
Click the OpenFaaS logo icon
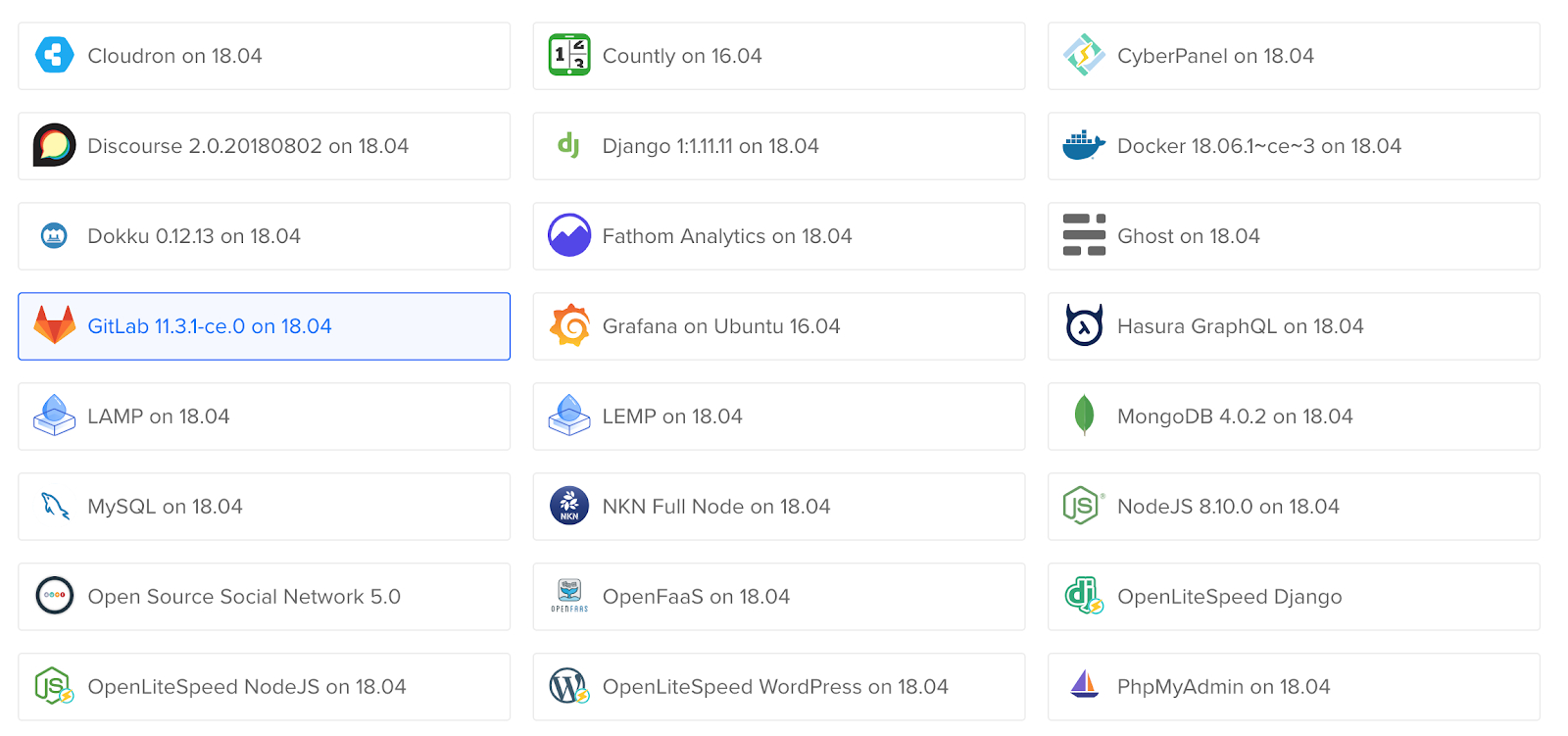click(569, 596)
